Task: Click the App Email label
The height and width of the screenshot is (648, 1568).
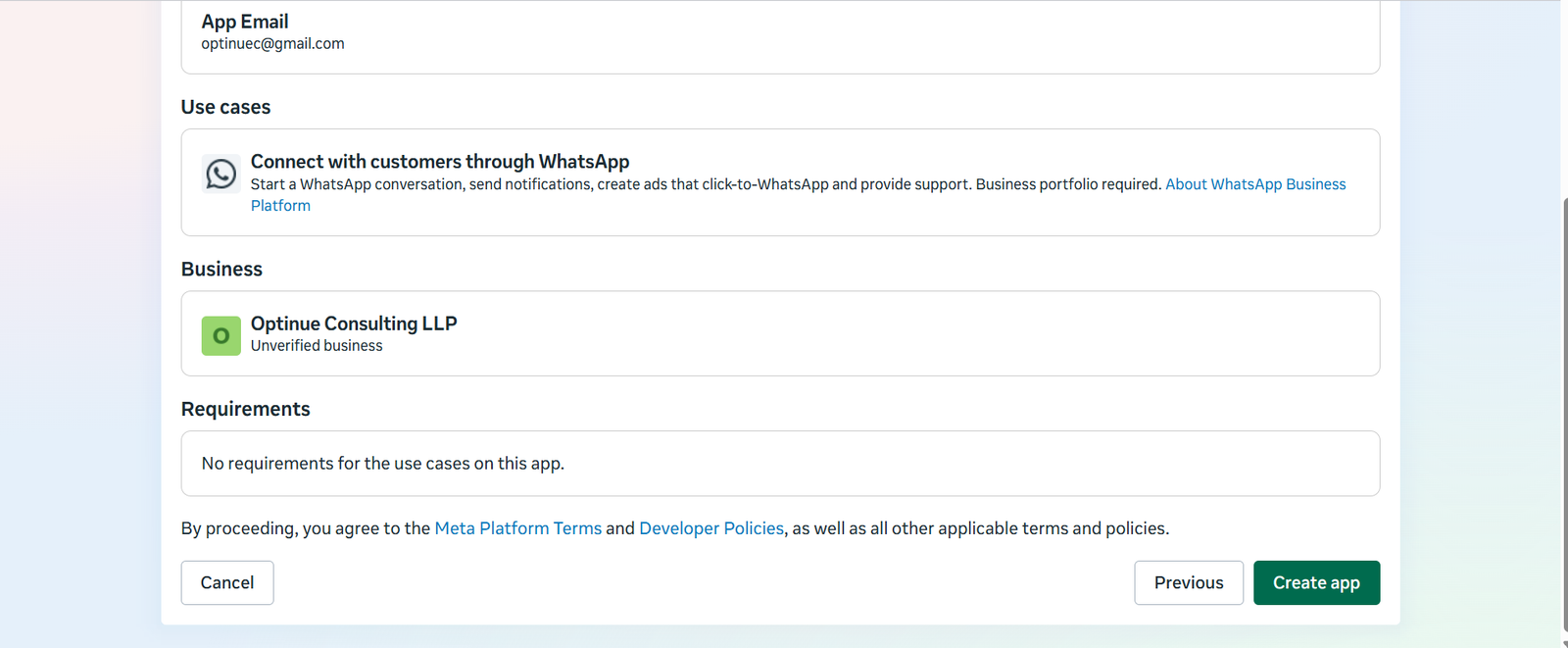Action: (245, 22)
